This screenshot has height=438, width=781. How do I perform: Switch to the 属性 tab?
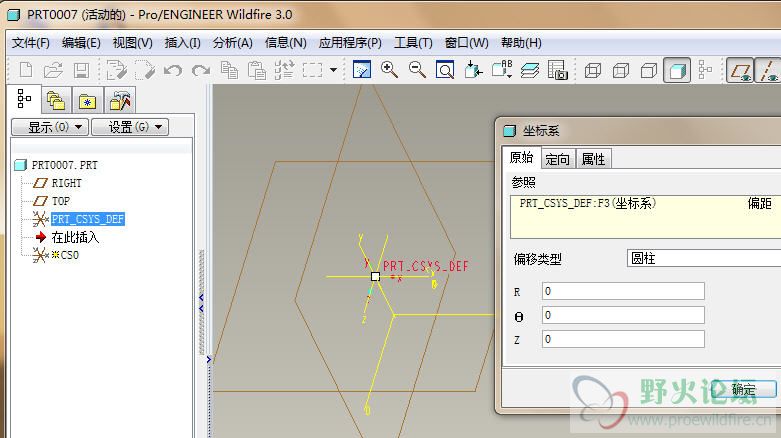(593, 159)
